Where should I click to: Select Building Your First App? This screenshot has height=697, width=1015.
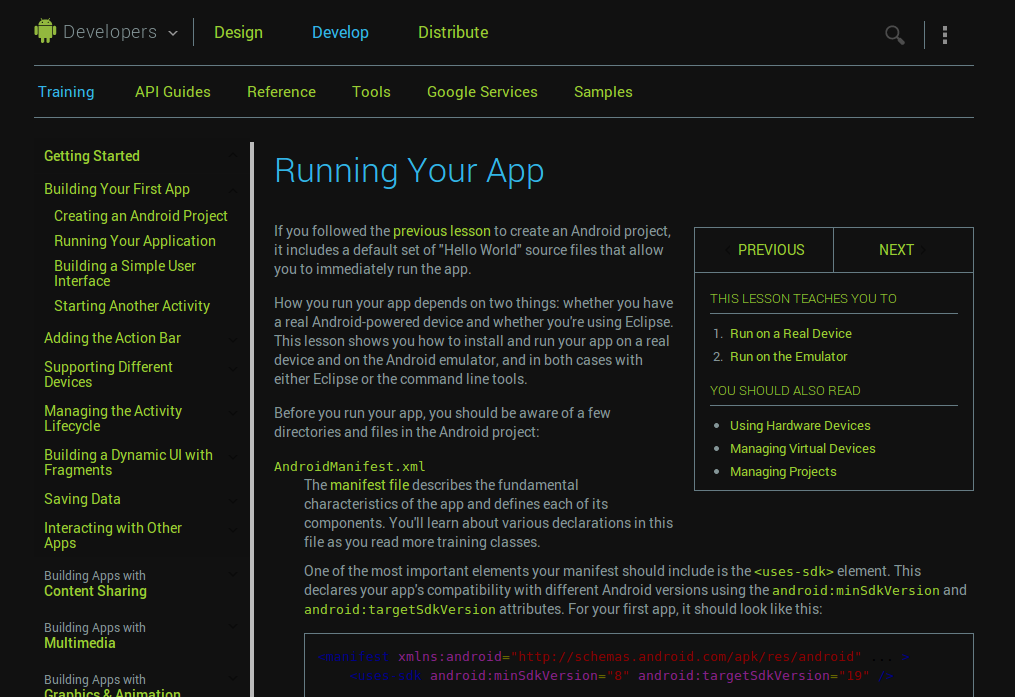click(x=117, y=189)
